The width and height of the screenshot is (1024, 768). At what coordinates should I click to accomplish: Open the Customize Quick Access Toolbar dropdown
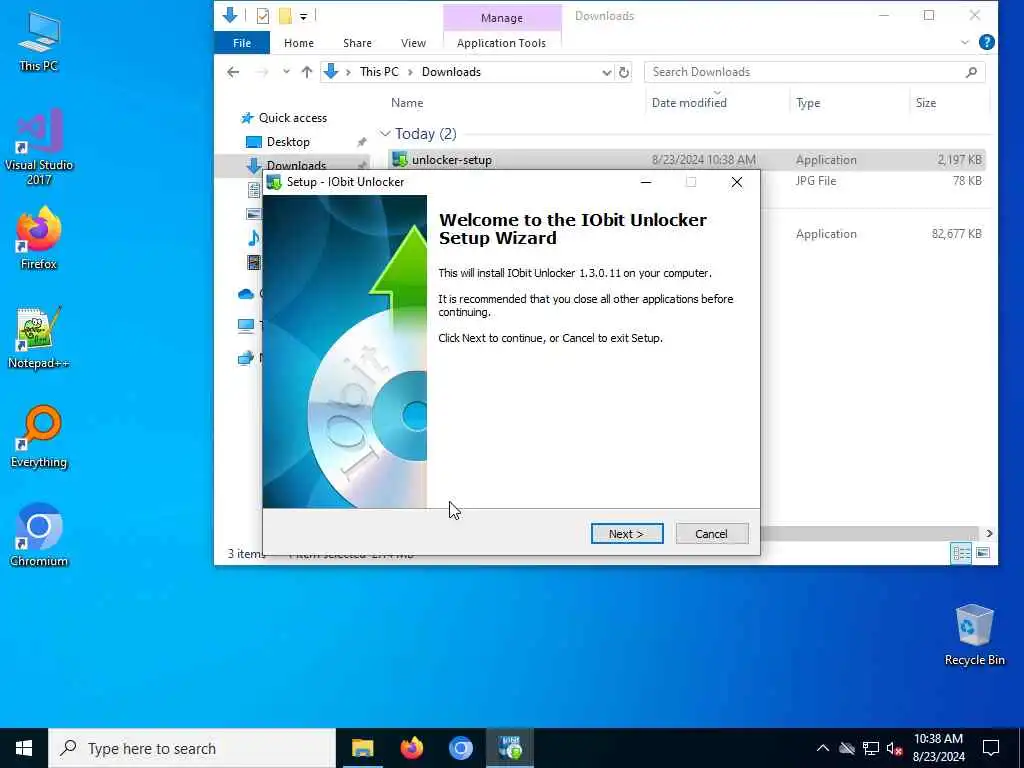click(x=303, y=16)
